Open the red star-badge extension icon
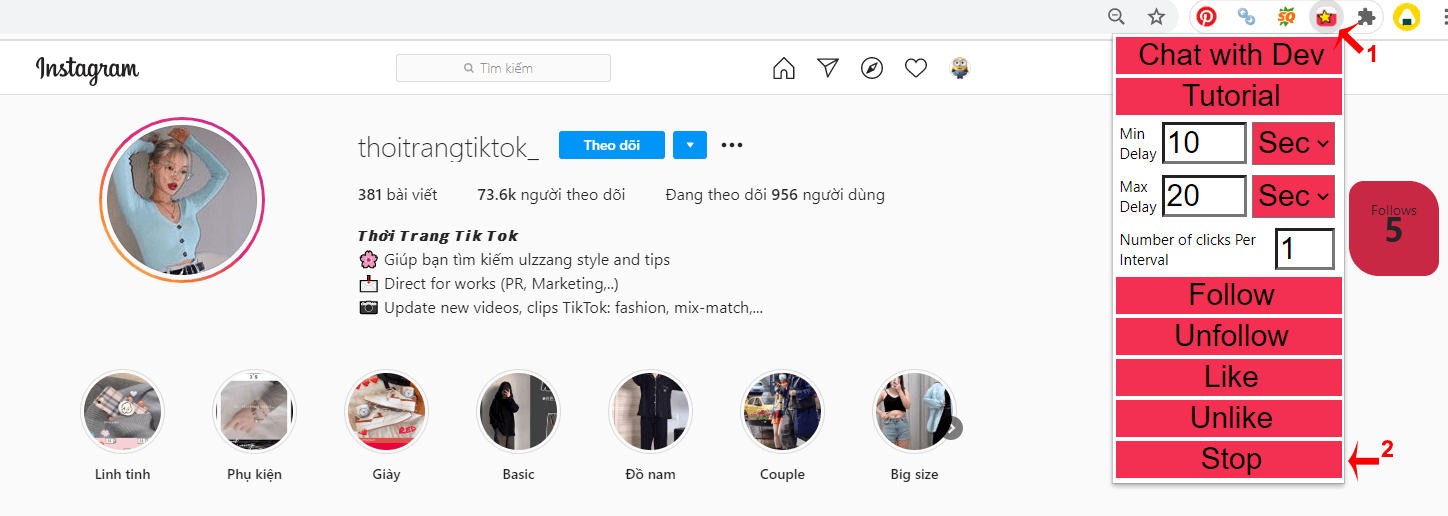The image size is (1448, 516). click(x=1326, y=17)
